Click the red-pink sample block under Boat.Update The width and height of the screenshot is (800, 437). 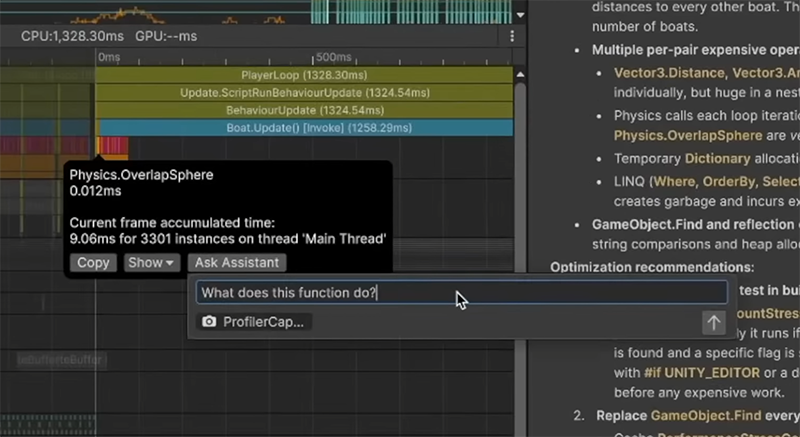114,146
